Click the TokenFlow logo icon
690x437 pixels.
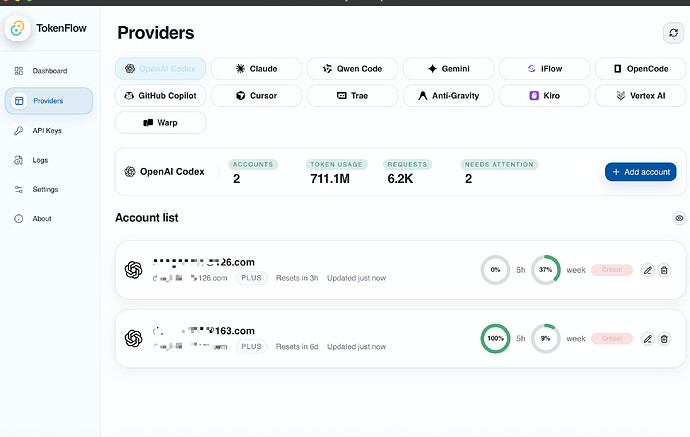coord(18,29)
